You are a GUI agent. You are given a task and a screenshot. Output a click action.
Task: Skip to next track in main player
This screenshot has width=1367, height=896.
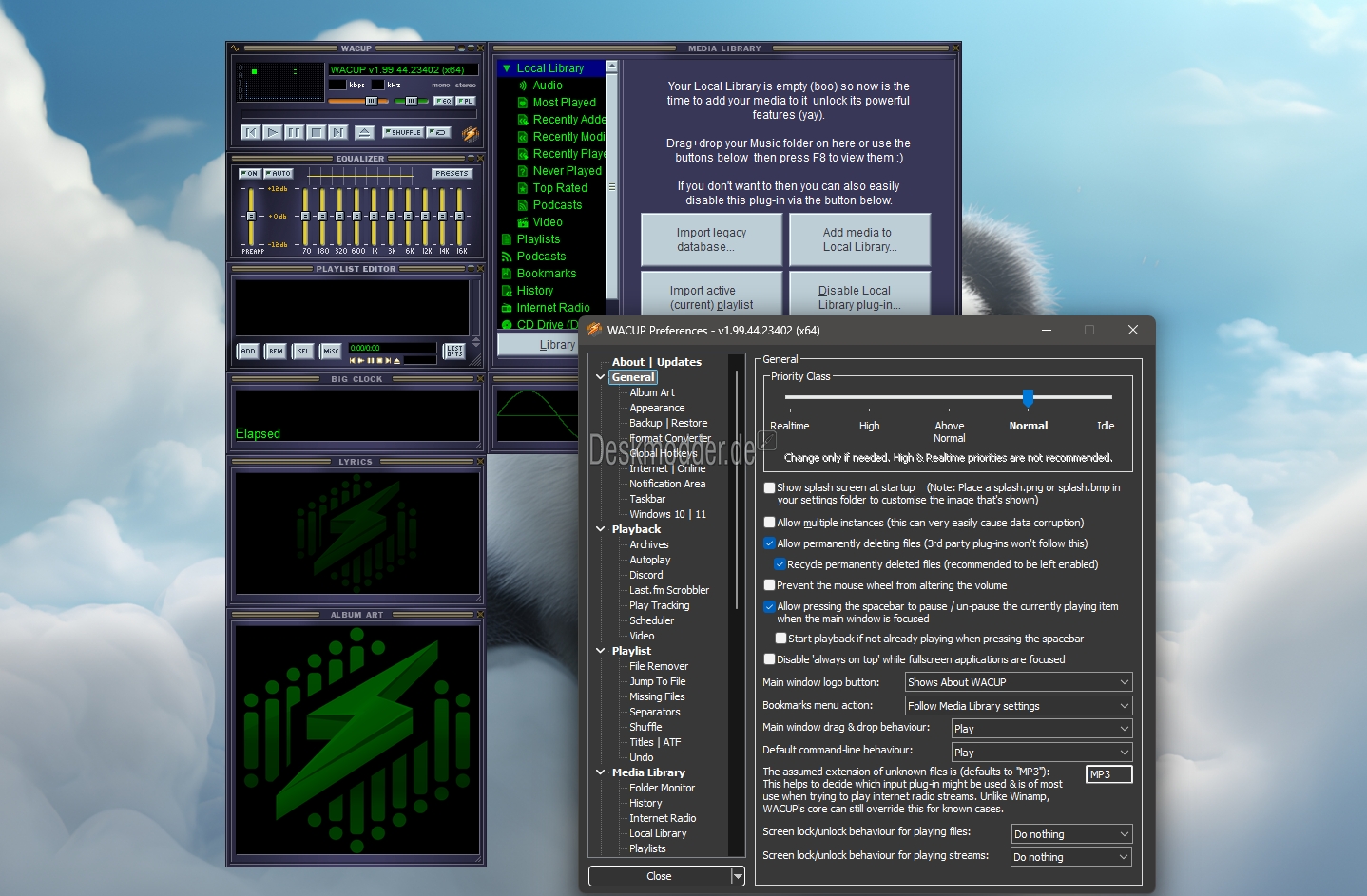pos(338,133)
